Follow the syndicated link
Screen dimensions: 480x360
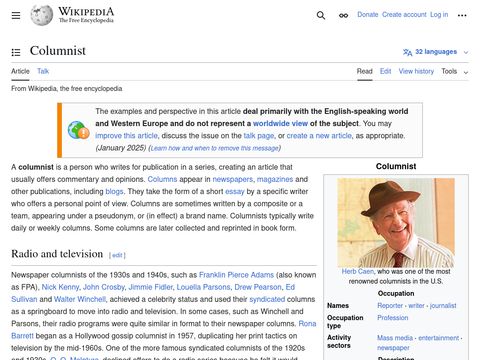[267, 299]
